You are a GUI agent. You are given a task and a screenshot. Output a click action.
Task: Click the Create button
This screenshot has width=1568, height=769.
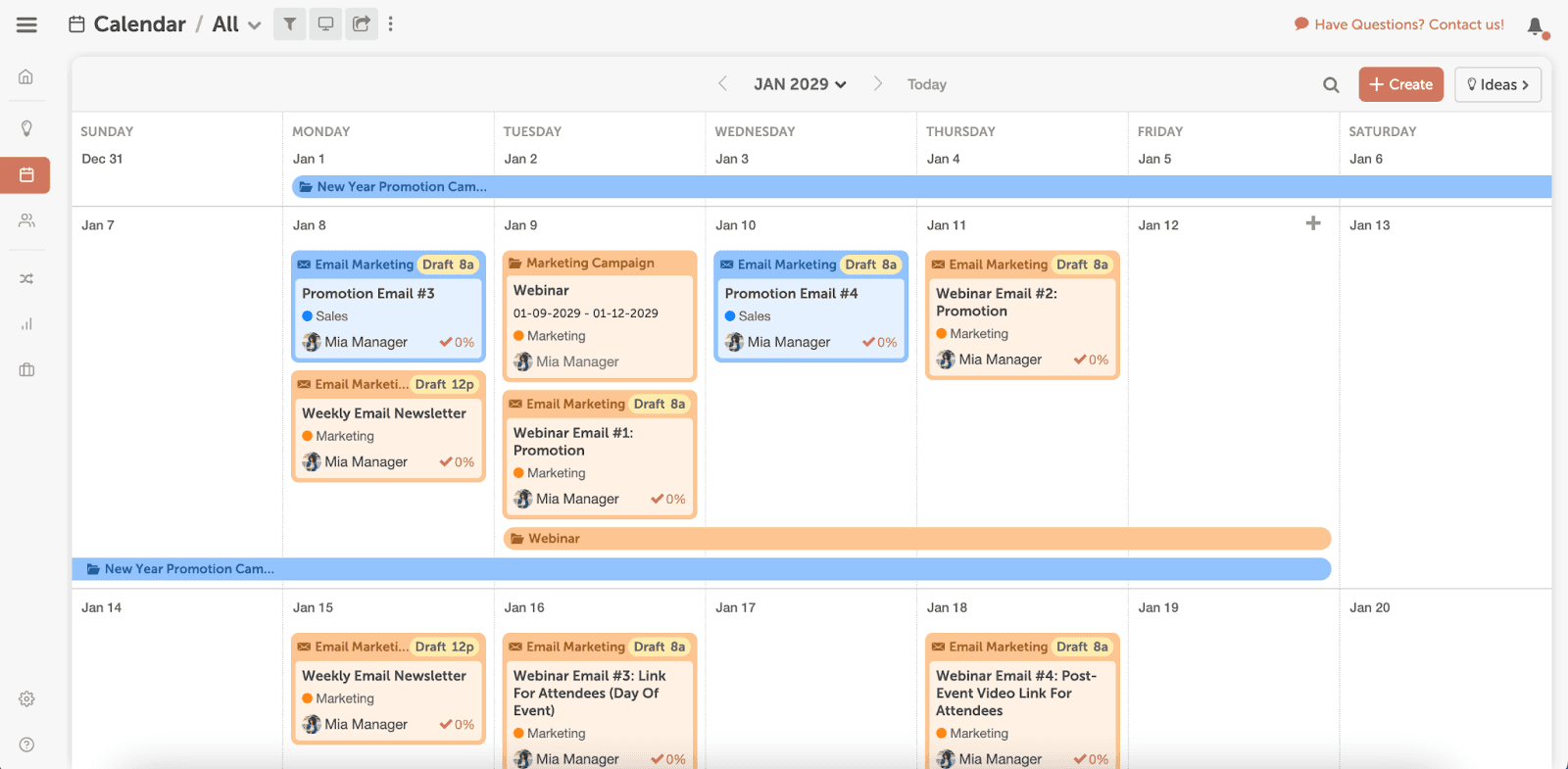1401,84
